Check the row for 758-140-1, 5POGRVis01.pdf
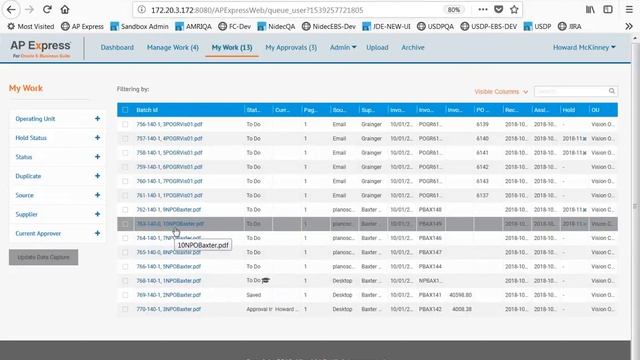This screenshot has width=640, height=360. (125, 153)
